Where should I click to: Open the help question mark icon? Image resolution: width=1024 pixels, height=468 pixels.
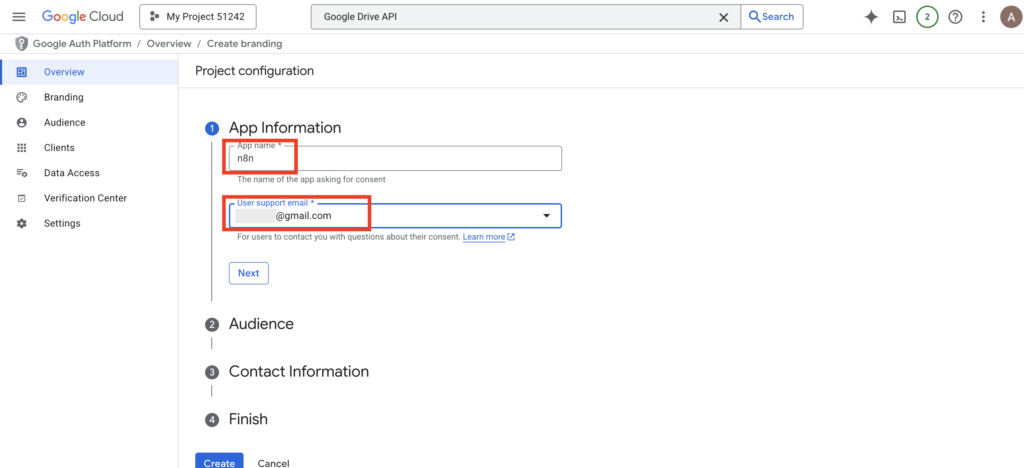coord(955,17)
